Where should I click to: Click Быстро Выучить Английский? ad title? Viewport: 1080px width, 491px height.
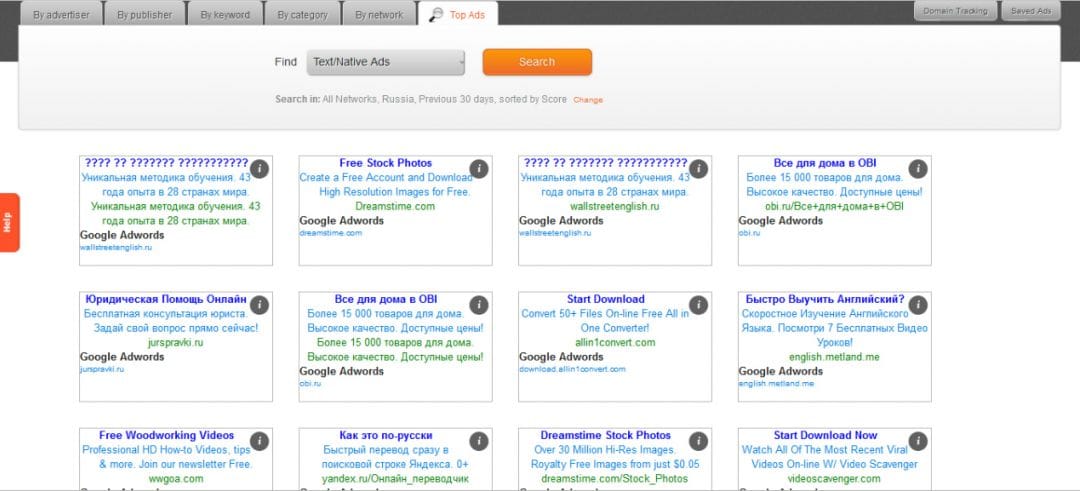tap(825, 300)
